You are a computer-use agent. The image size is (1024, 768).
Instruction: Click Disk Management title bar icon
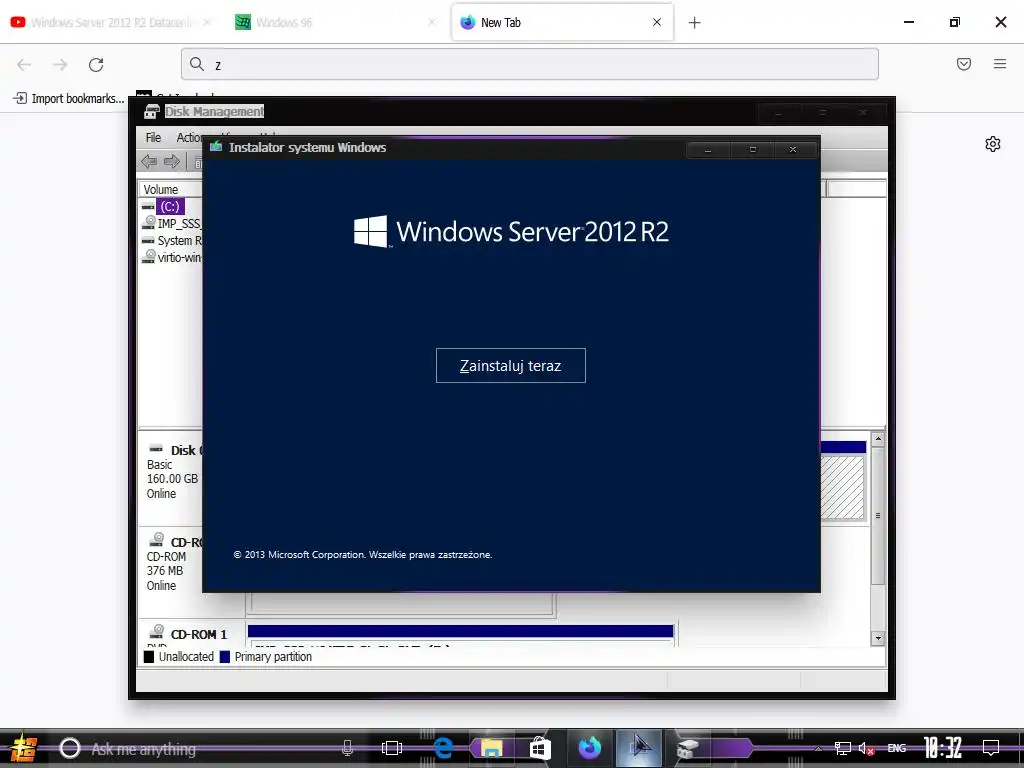pyautogui.click(x=152, y=112)
